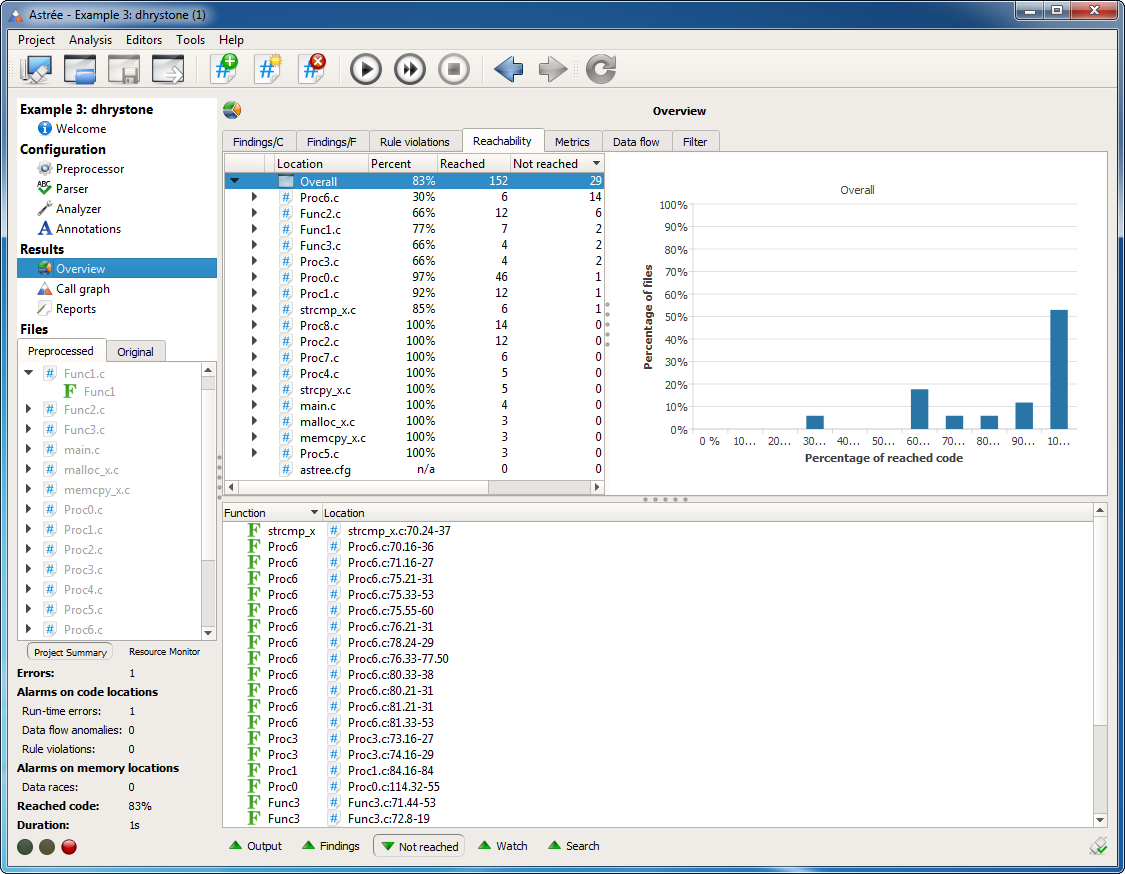Go back with the blue left arrow
1125x874 pixels.
[x=509, y=70]
